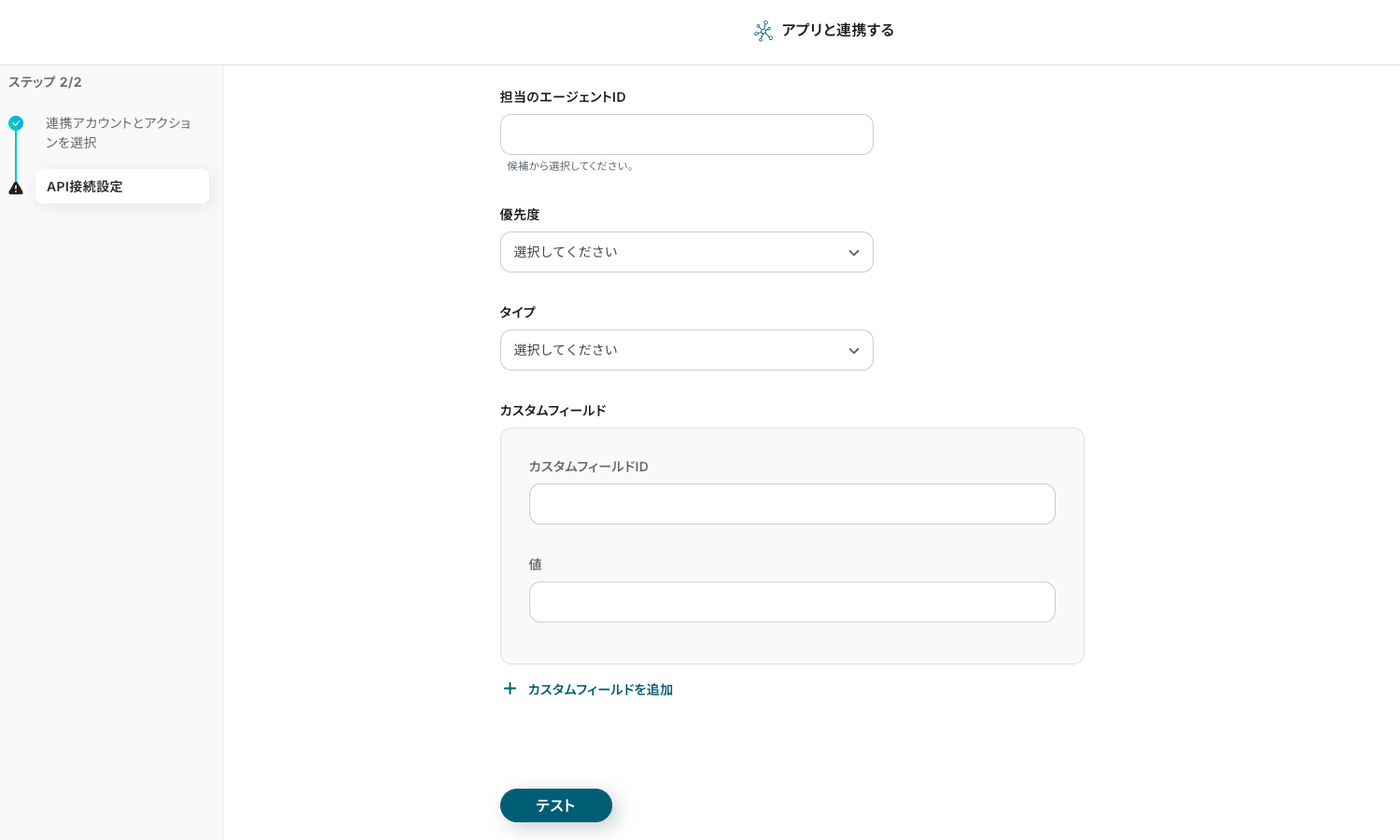Focus the 値 input field
This screenshot has width=1400, height=840.
tap(792, 602)
